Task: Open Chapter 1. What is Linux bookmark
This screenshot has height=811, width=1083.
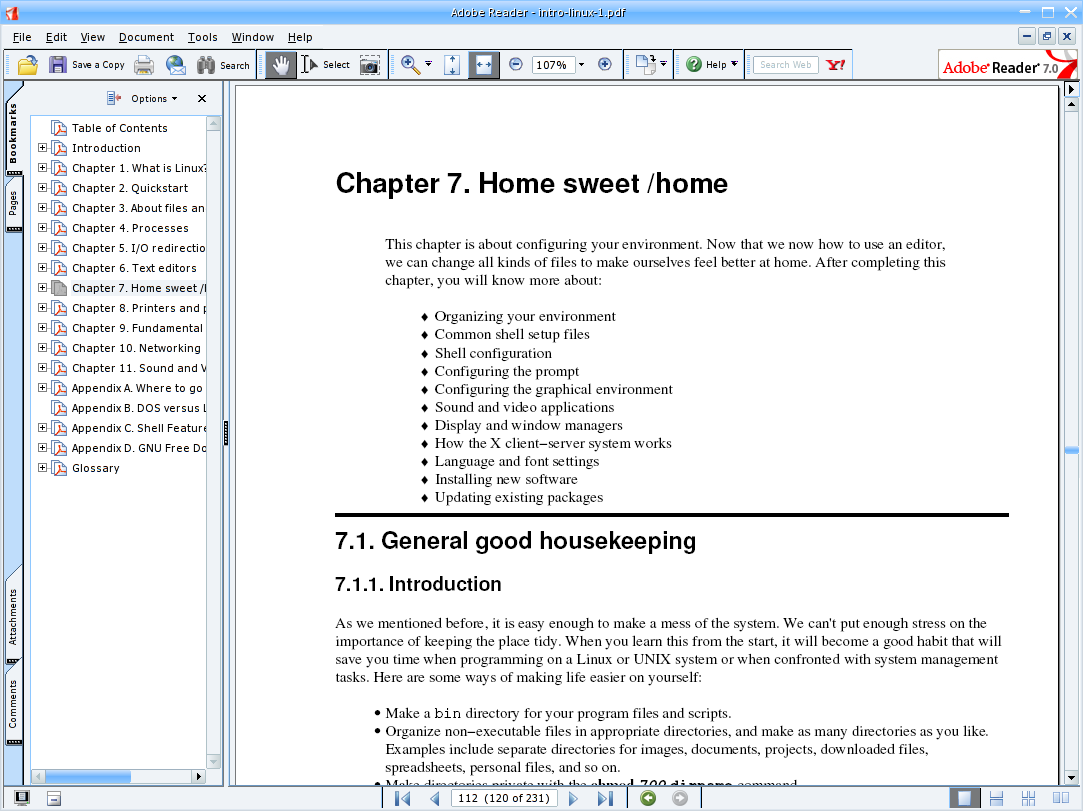Action: click(x=139, y=168)
